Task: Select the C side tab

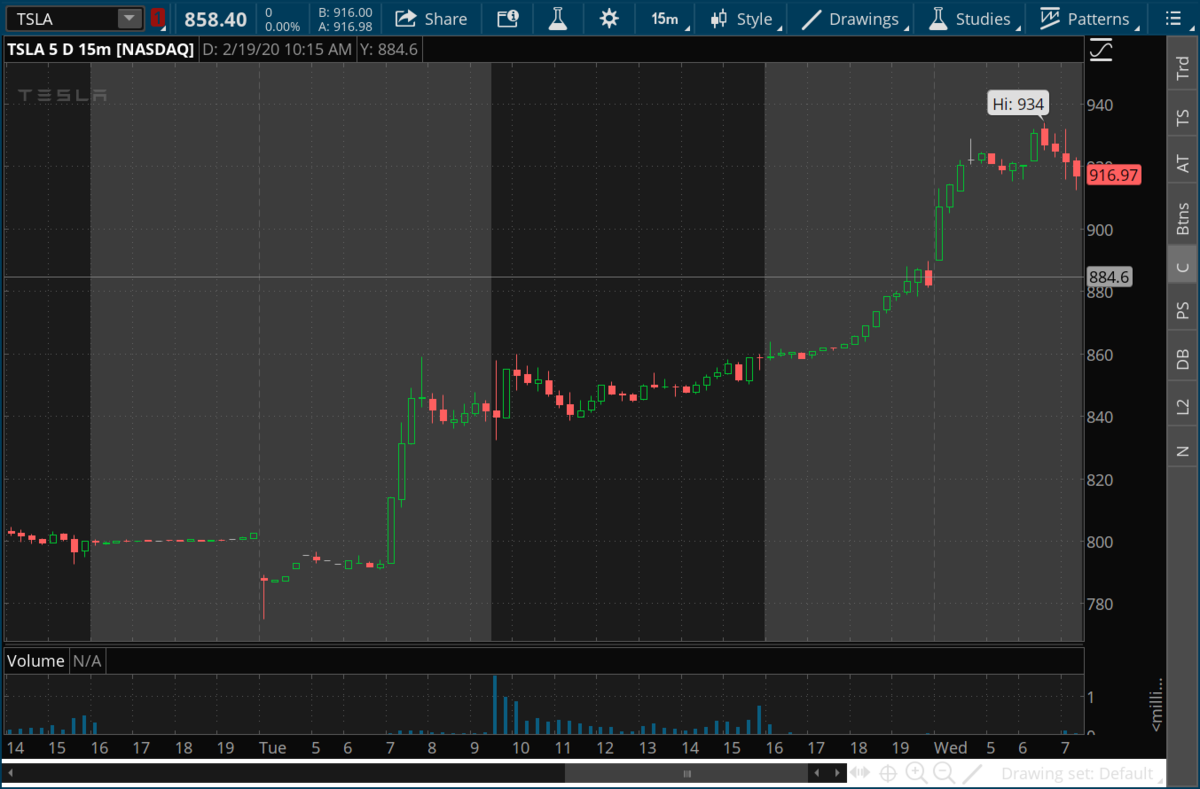Action: [1183, 266]
